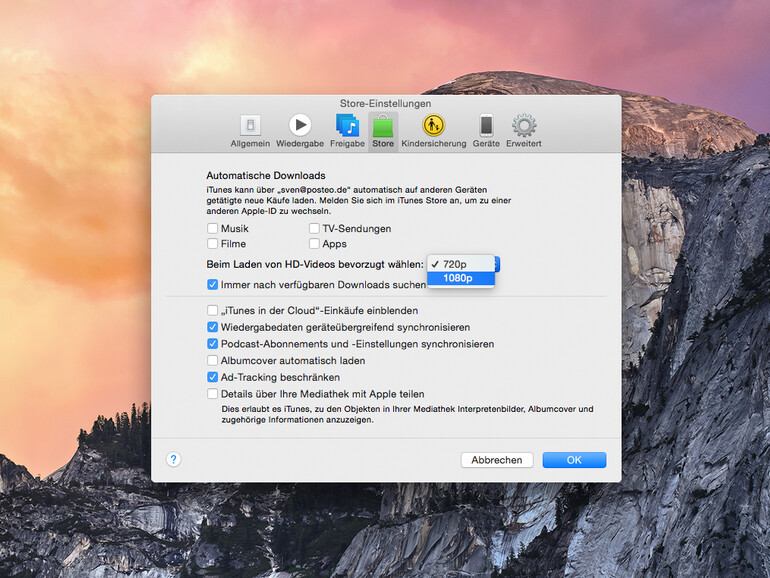
Task: Toggle Albumcover automatisch laden
Action: 212,360
